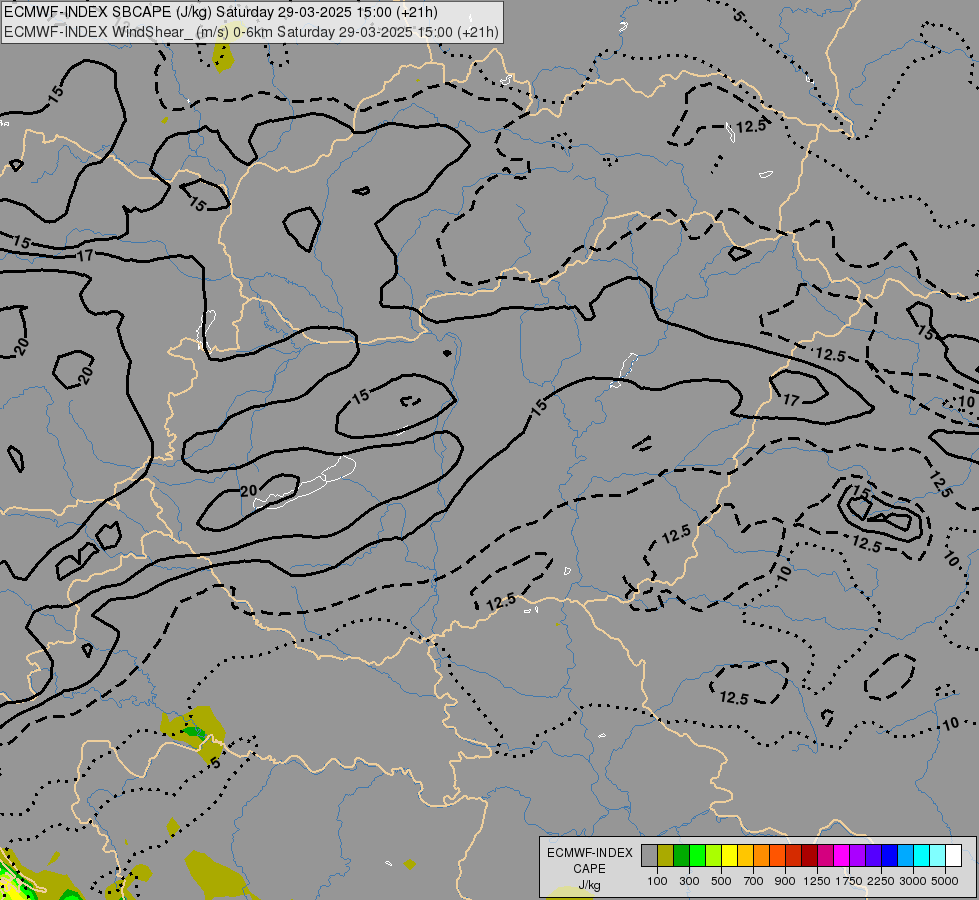Click the legend value 3000
This screenshot has height=900, width=979.
click(913, 881)
